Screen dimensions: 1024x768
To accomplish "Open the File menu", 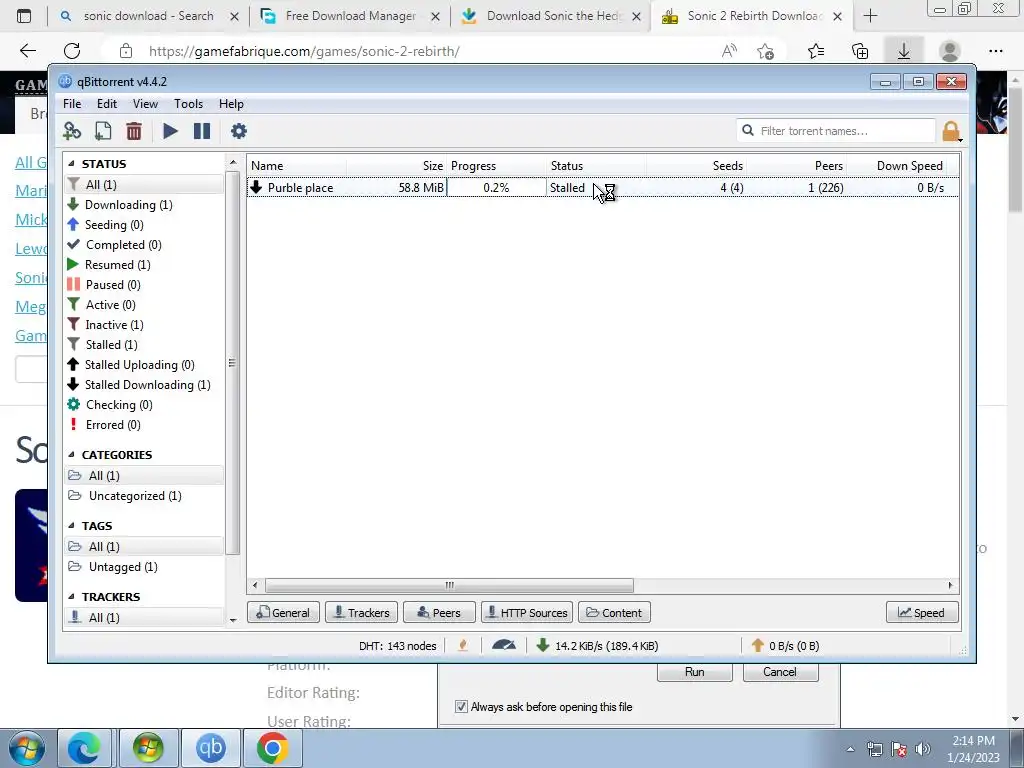I will click(72, 104).
